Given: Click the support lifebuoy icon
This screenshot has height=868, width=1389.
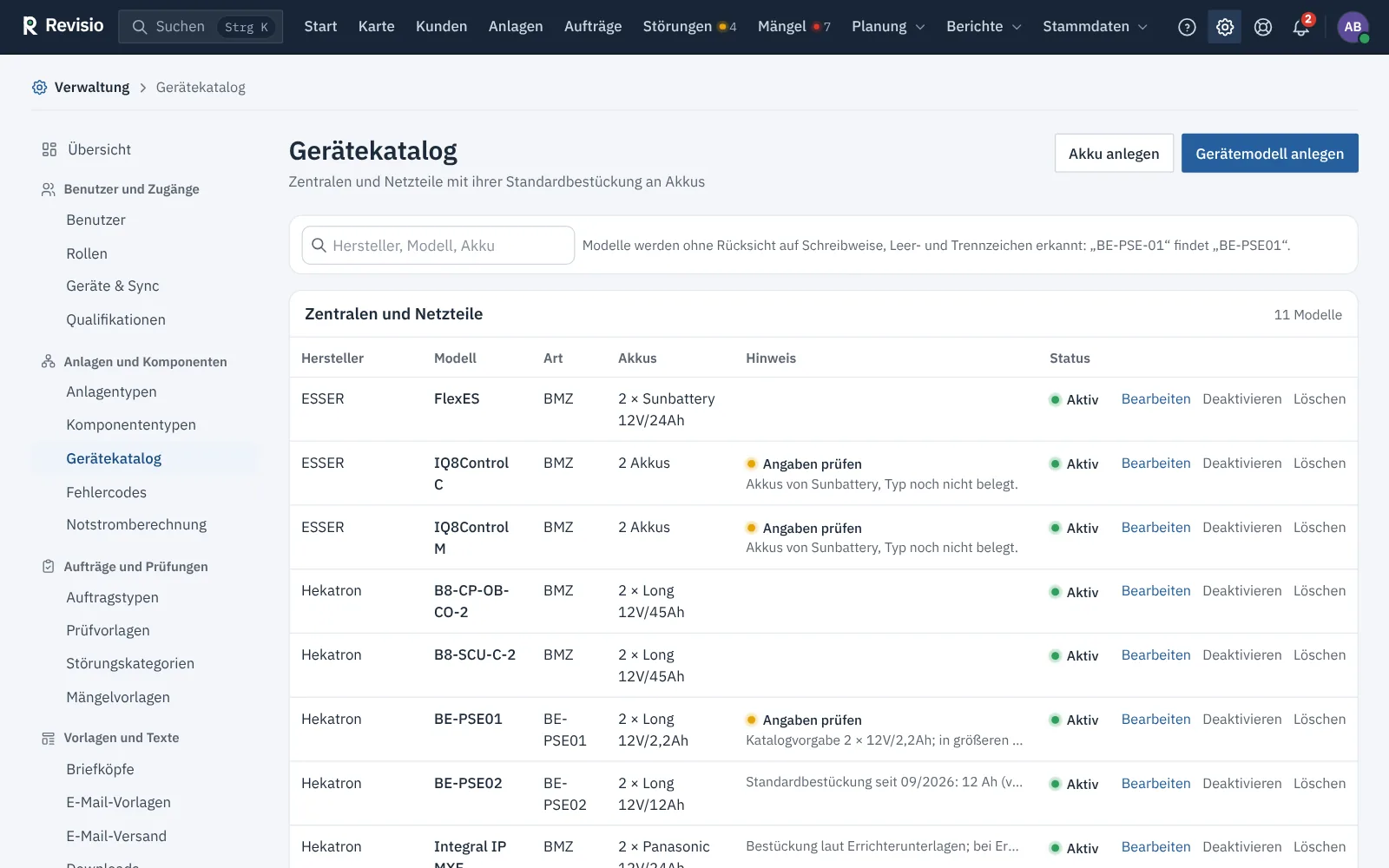Looking at the screenshot, I should 1263,27.
